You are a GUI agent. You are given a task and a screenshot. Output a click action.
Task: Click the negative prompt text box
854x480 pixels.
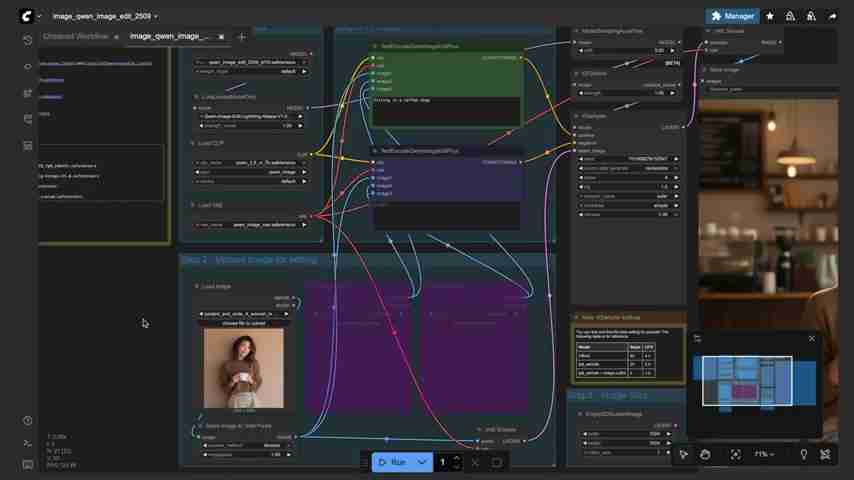(x=446, y=214)
